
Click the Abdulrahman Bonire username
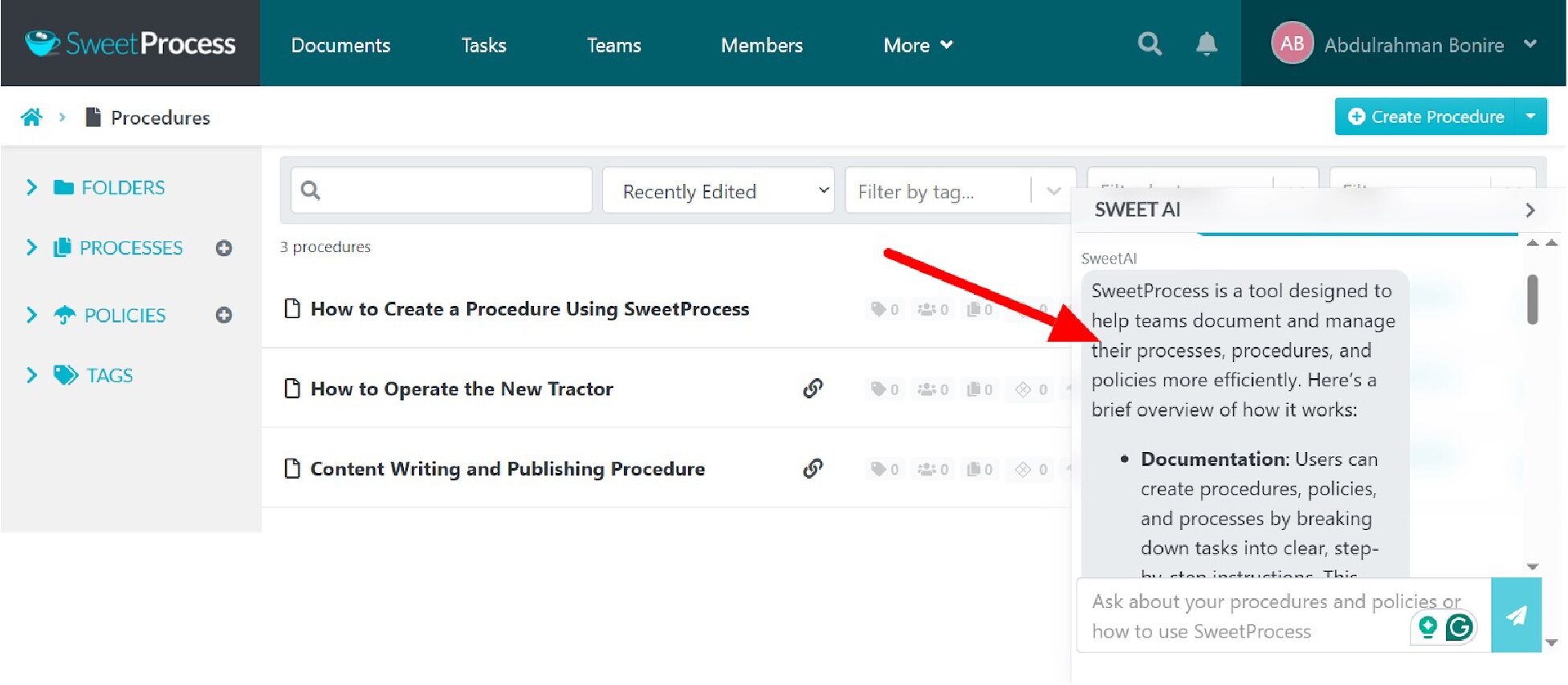[x=1414, y=45]
